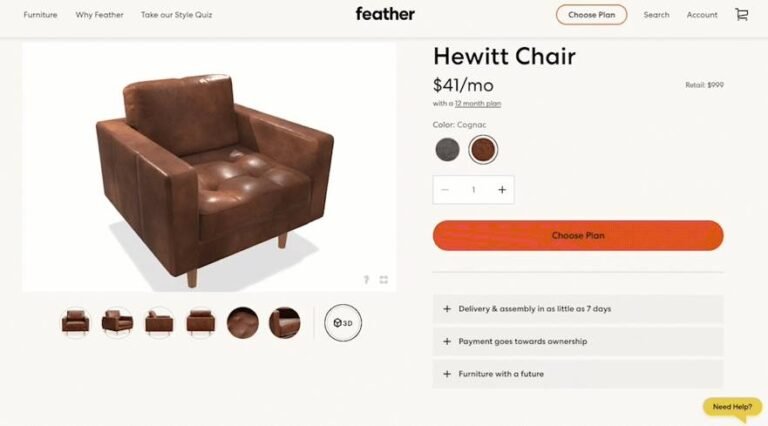The width and height of the screenshot is (768, 426).
Task: Select the Cognac color swatch
Action: coord(483,149)
